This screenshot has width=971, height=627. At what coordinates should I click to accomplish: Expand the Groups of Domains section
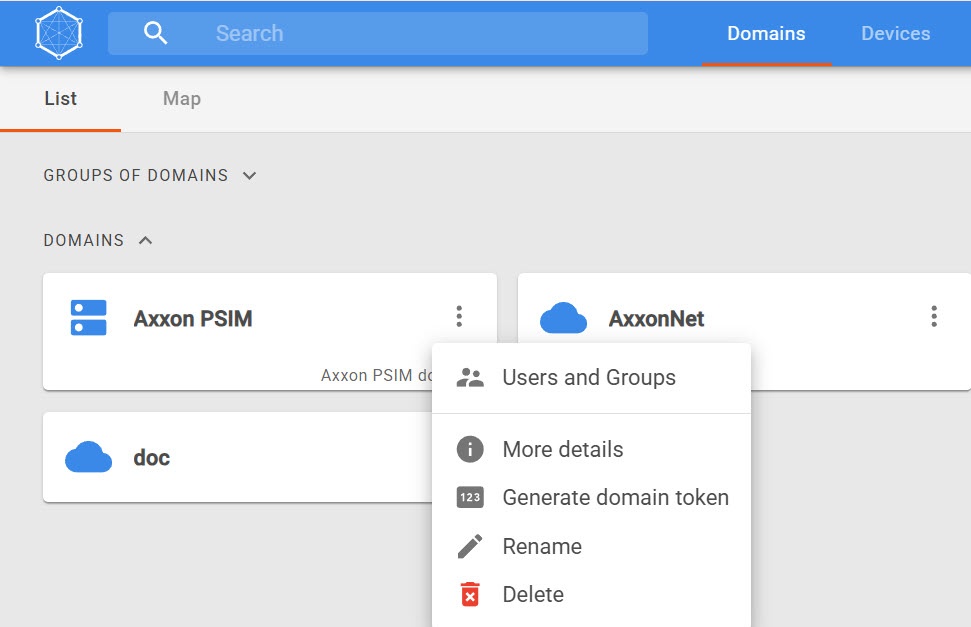(x=250, y=176)
